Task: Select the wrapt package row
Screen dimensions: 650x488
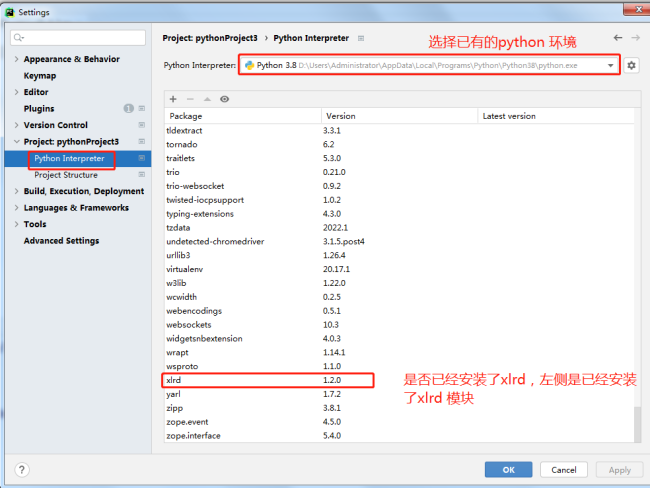Action: coord(399,352)
